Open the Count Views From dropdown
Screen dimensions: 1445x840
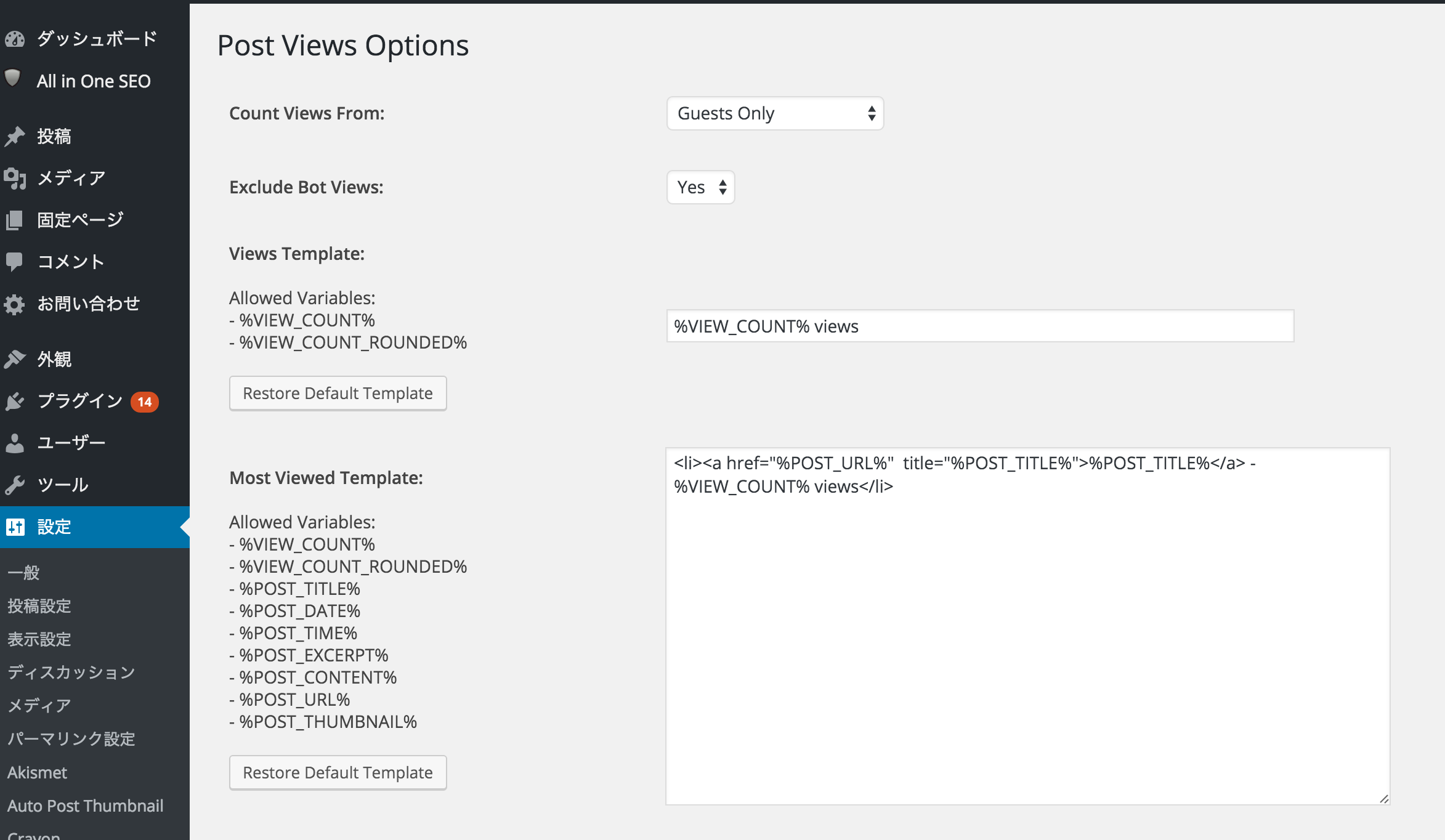(775, 113)
